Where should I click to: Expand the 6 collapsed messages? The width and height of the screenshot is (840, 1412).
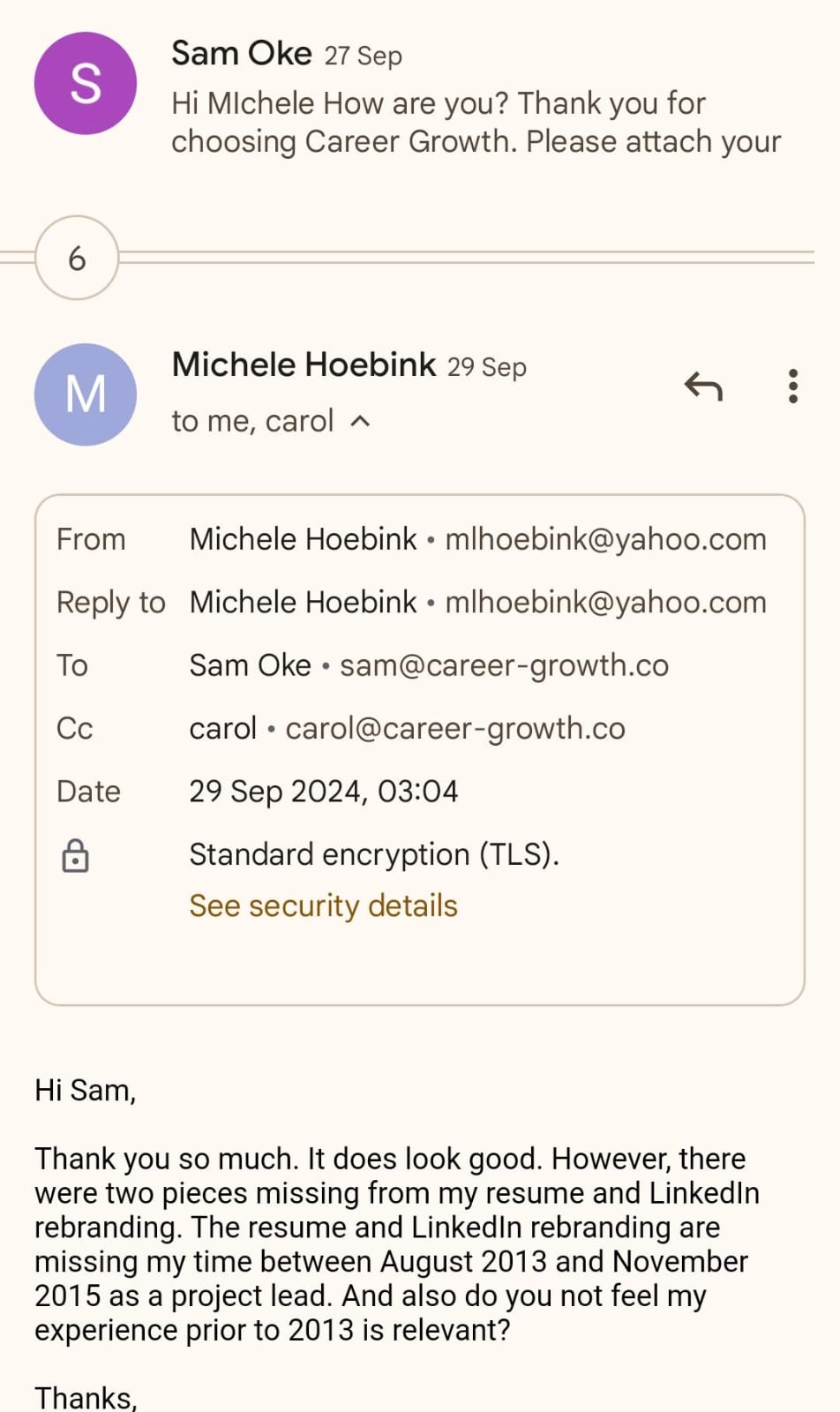pyautogui.click(x=77, y=258)
